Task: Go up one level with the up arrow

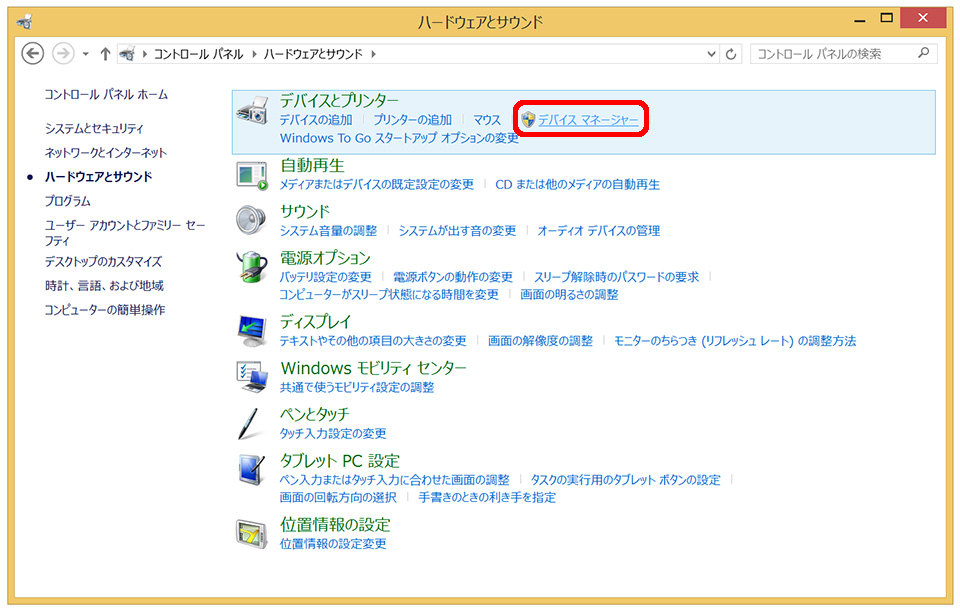Action: [105, 54]
